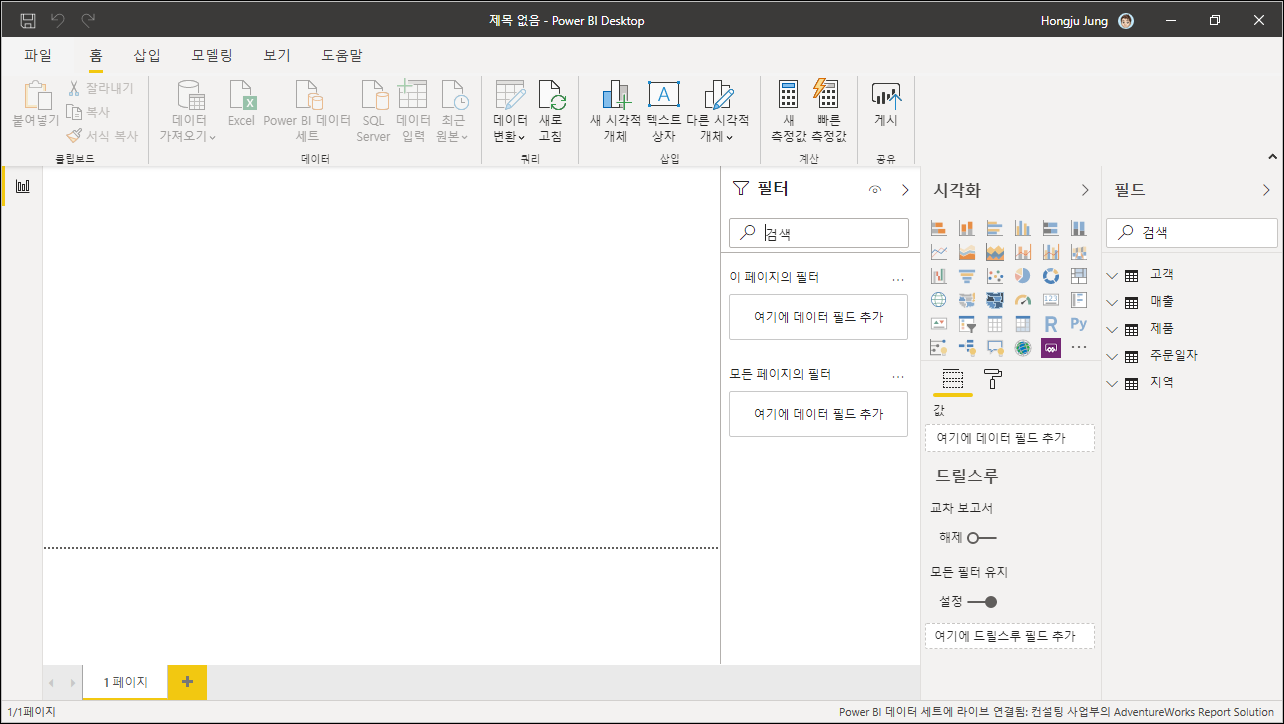Click 새 시각적 개체 button

click(615, 111)
